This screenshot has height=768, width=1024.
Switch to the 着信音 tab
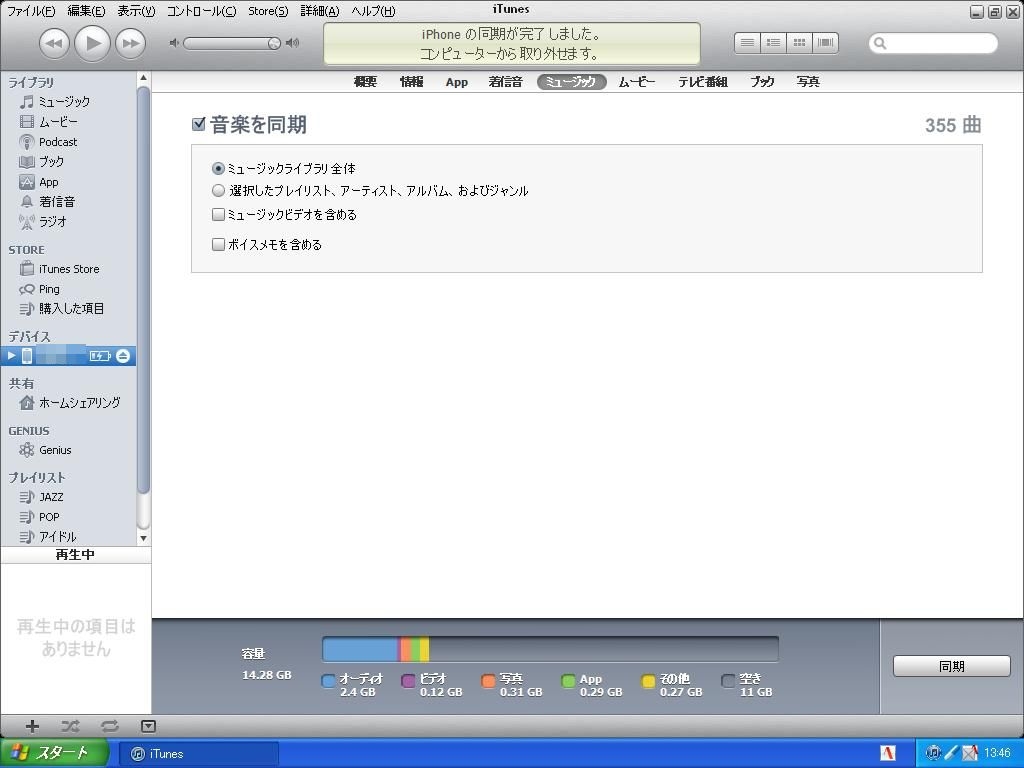pos(505,82)
